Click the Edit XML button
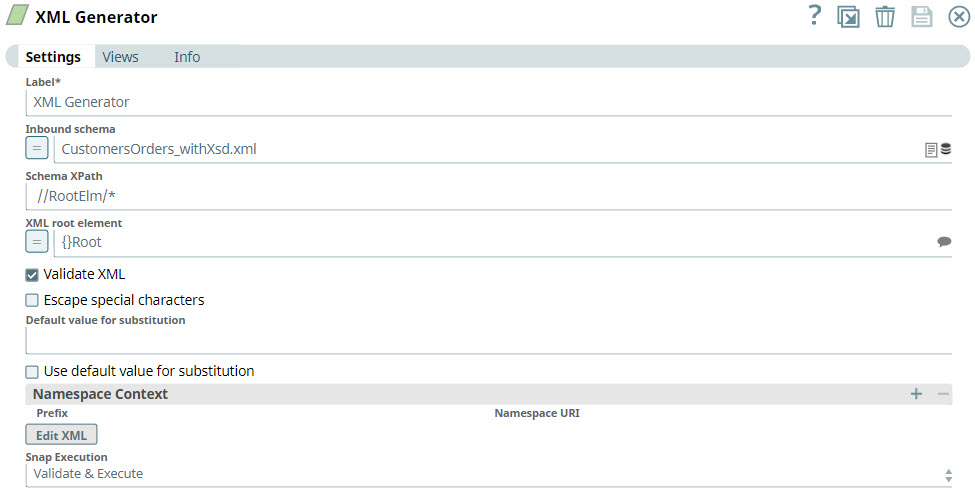 click(61, 435)
